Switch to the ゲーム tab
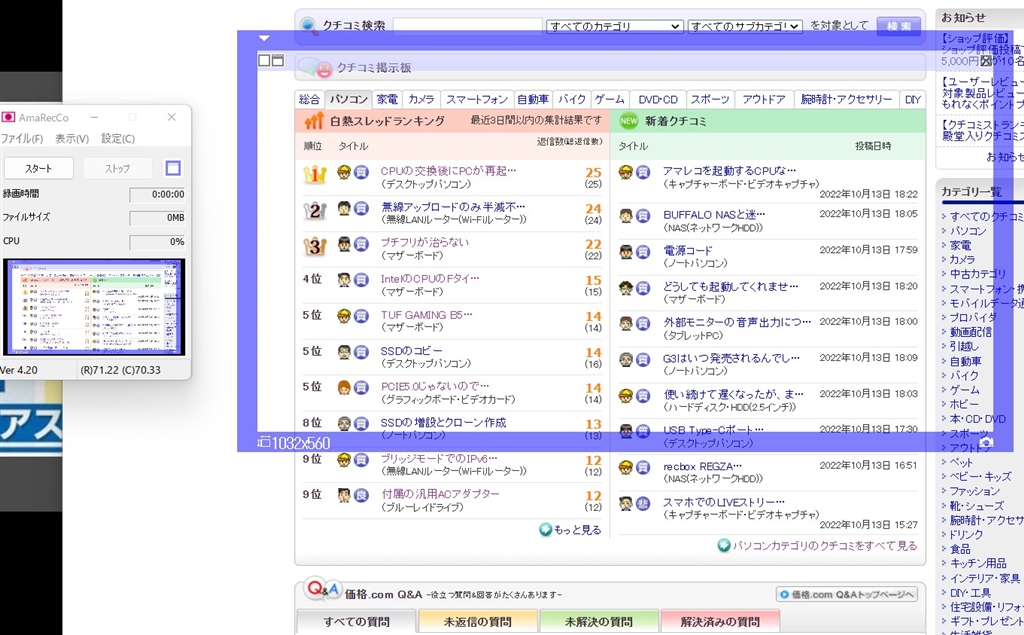The width and height of the screenshot is (1024, 635). (x=609, y=99)
